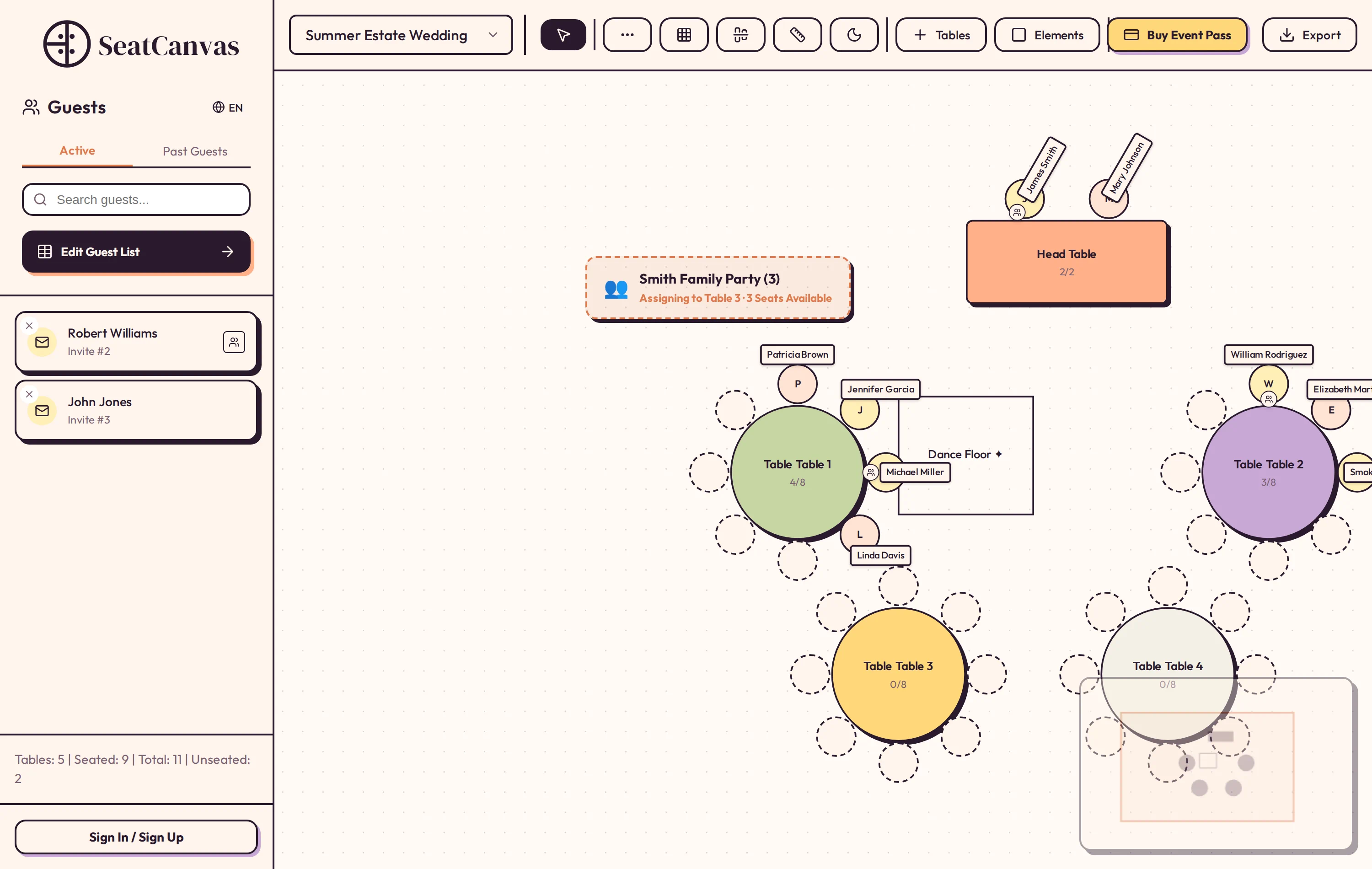This screenshot has width=1372, height=869.
Task: Click the James Smith name tag
Action: (1041, 169)
